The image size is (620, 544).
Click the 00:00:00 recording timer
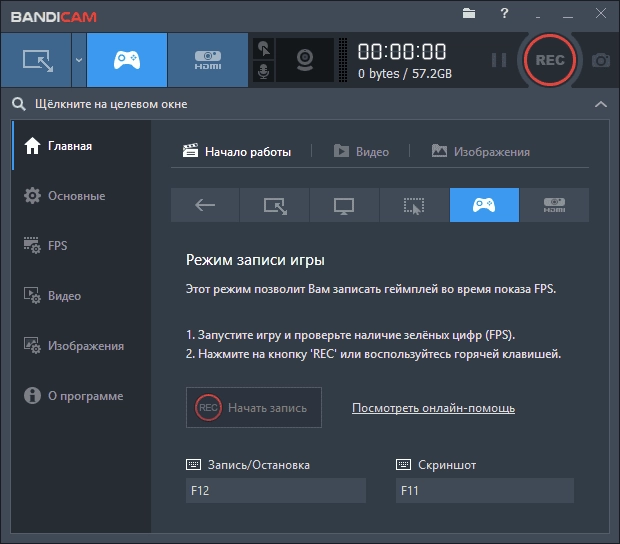tap(402, 52)
